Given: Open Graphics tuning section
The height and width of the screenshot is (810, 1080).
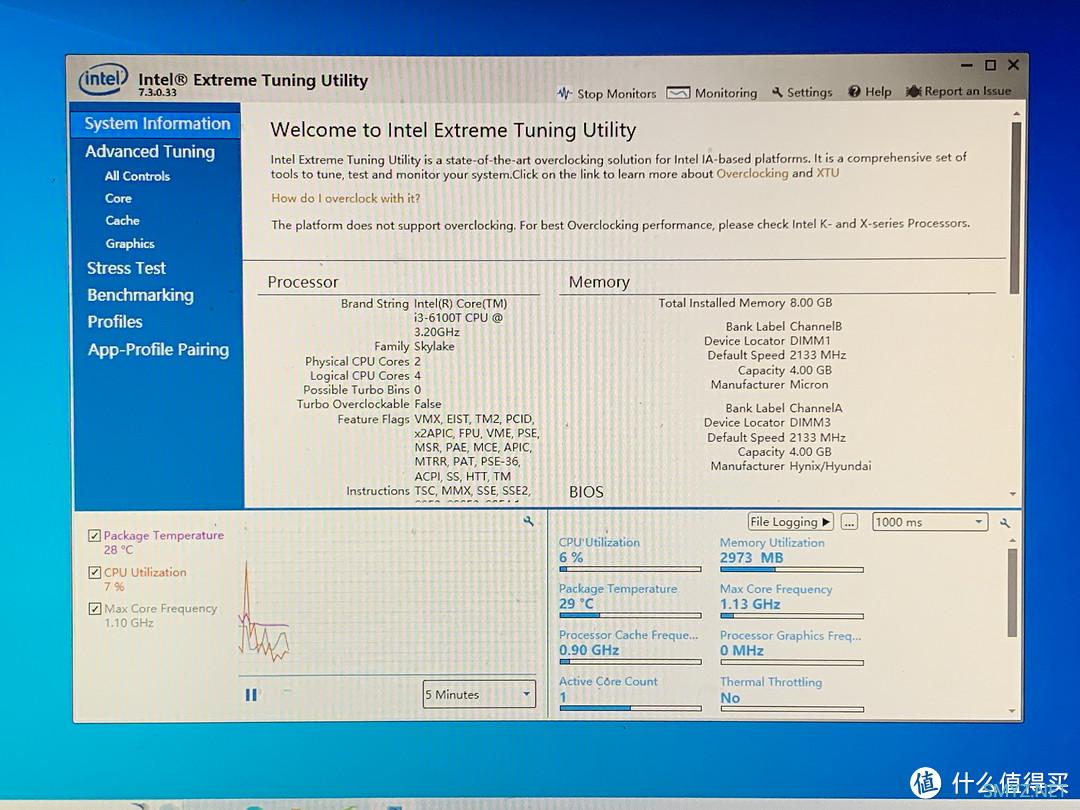Looking at the screenshot, I should 129,244.
